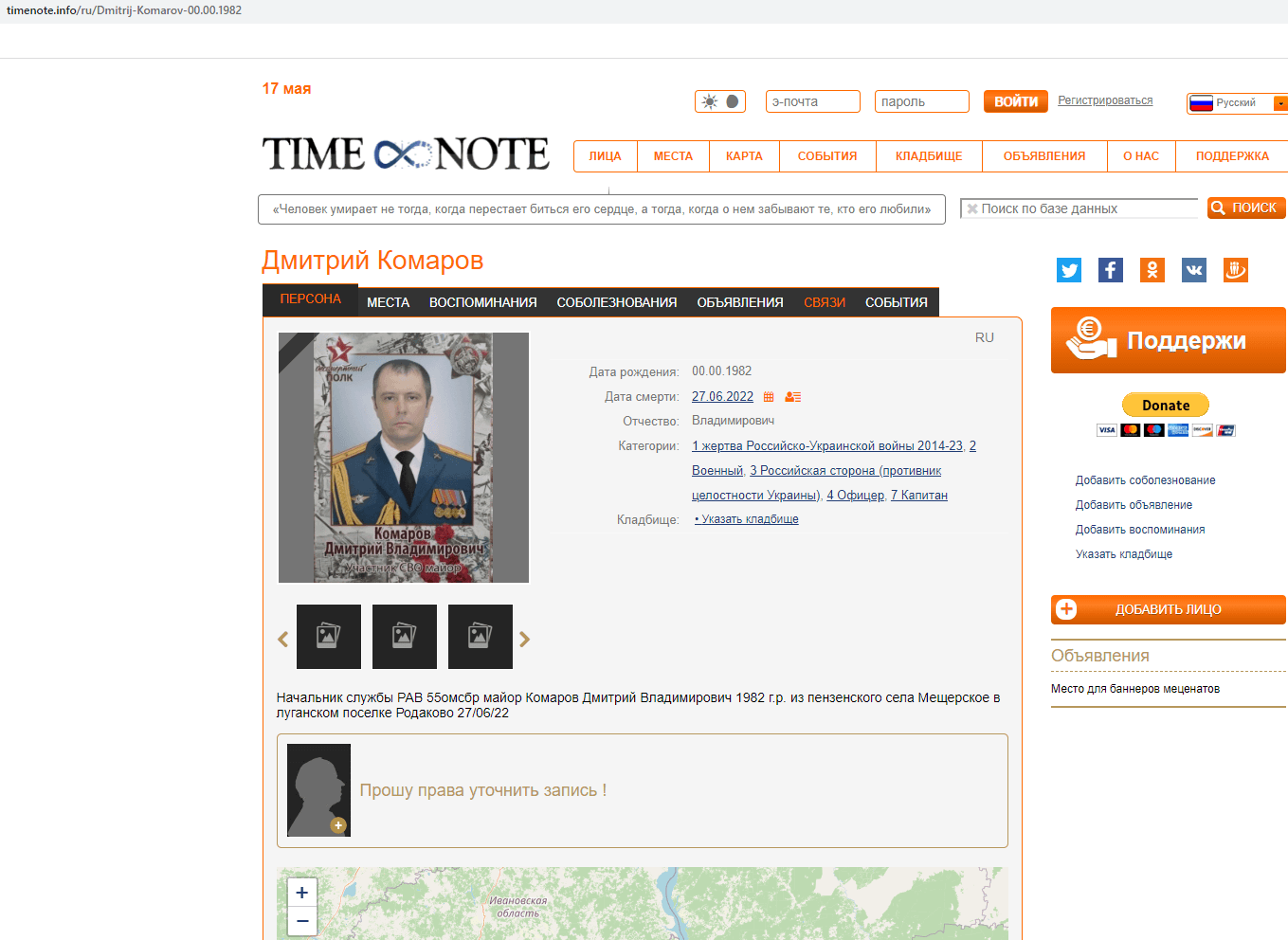Open the КЛАДБИЩЕ menu item

point(928,156)
